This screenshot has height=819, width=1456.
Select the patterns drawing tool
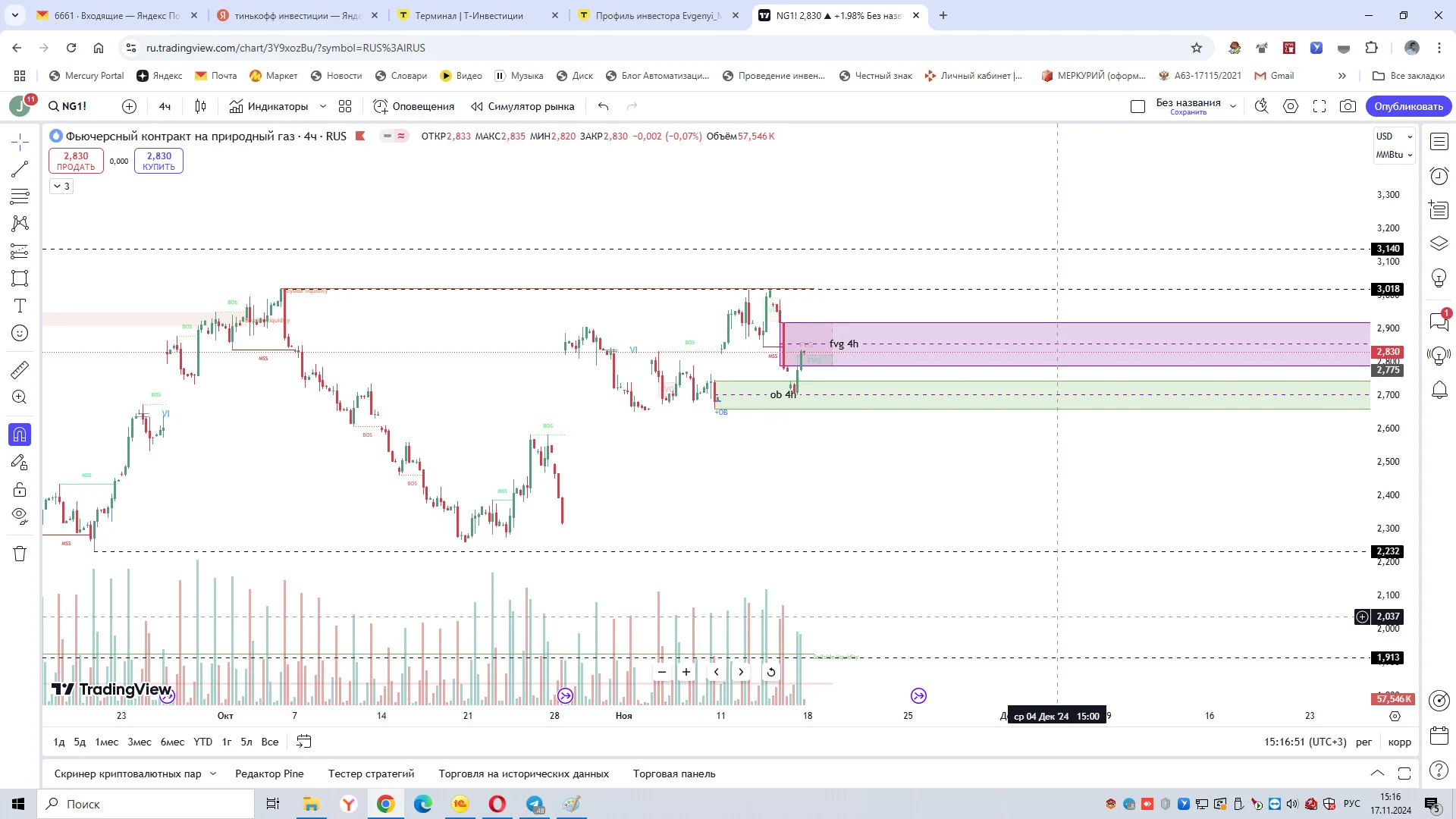pos(20,224)
